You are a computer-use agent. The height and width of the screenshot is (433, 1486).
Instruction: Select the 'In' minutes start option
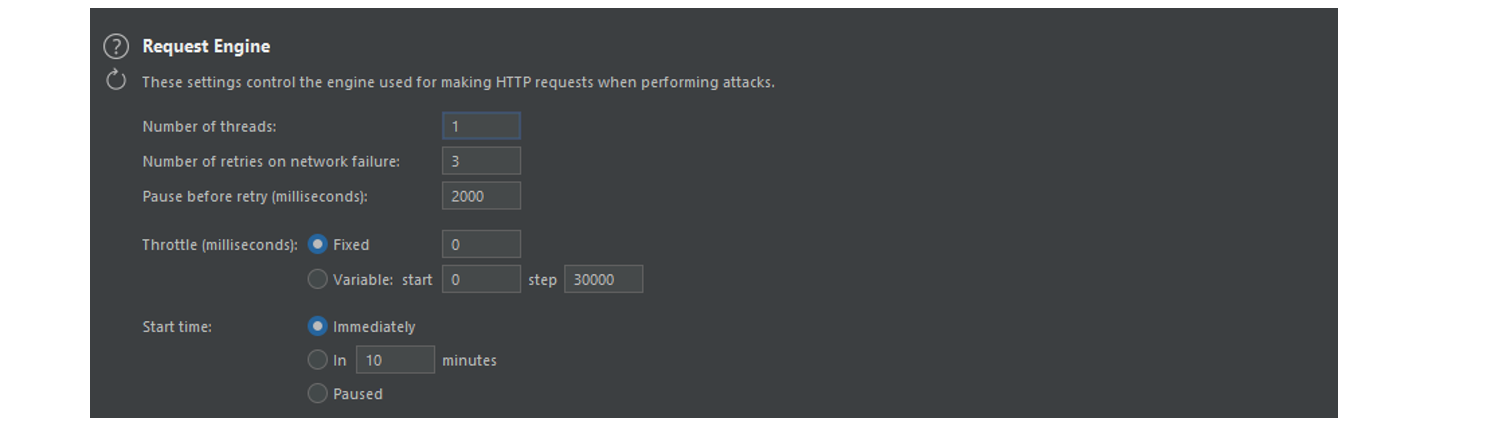pyautogui.click(x=318, y=360)
